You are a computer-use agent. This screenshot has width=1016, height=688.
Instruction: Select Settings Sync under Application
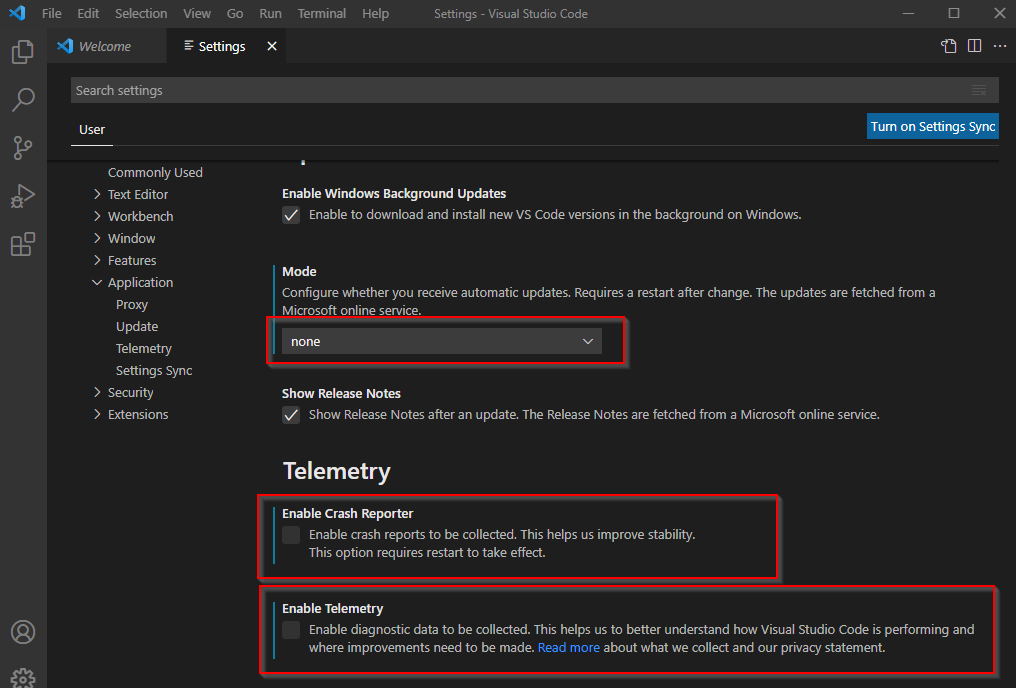click(154, 371)
